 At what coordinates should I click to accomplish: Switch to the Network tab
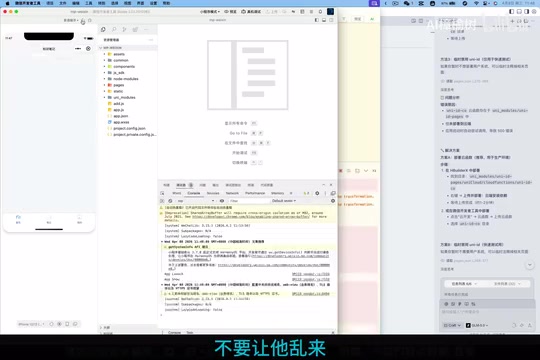point(232,193)
